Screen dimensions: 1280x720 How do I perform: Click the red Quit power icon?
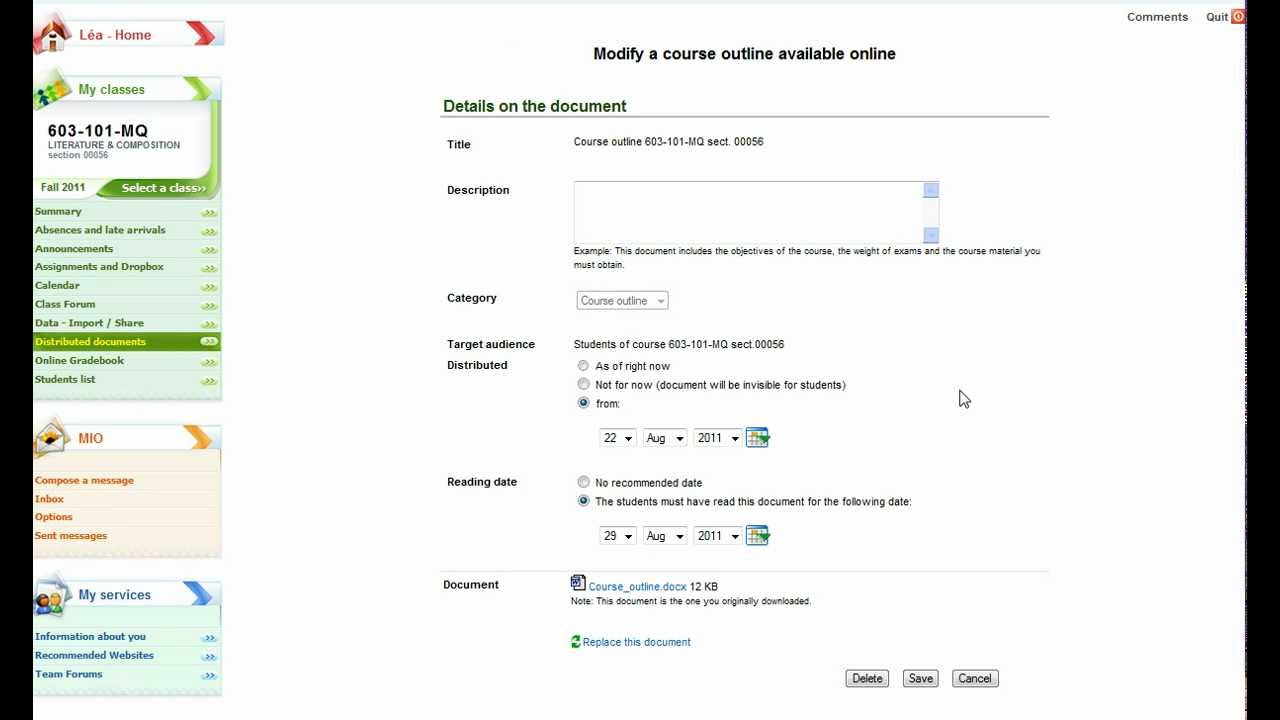[1238, 16]
